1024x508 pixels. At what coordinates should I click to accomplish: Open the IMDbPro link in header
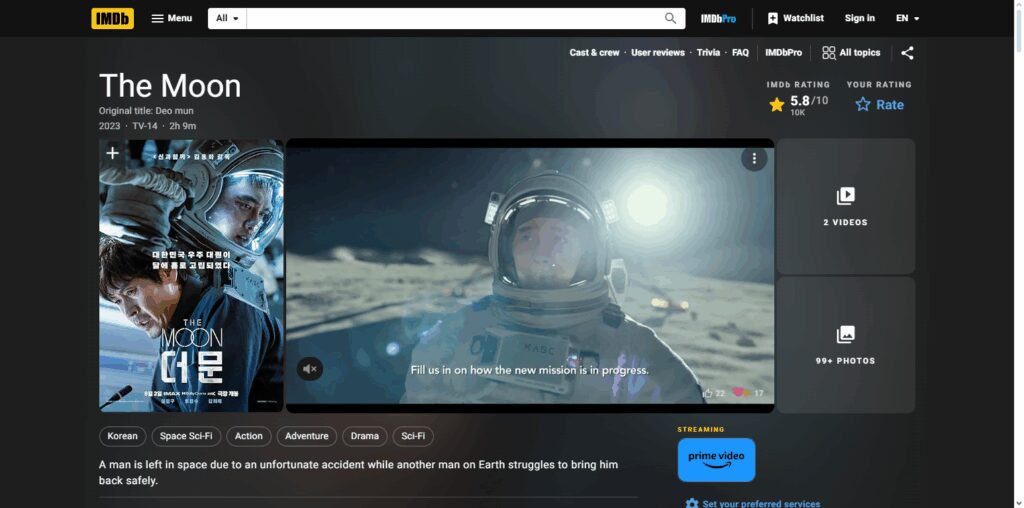click(x=718, y=18)
